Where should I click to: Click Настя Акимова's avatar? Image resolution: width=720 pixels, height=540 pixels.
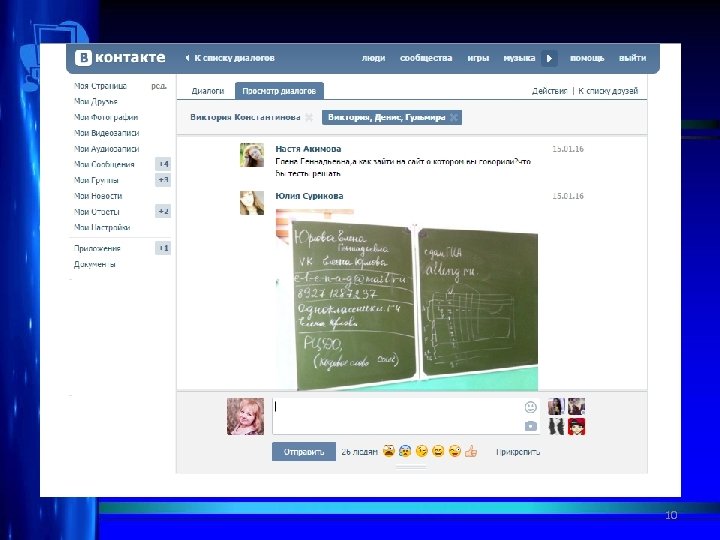(252, 155)
